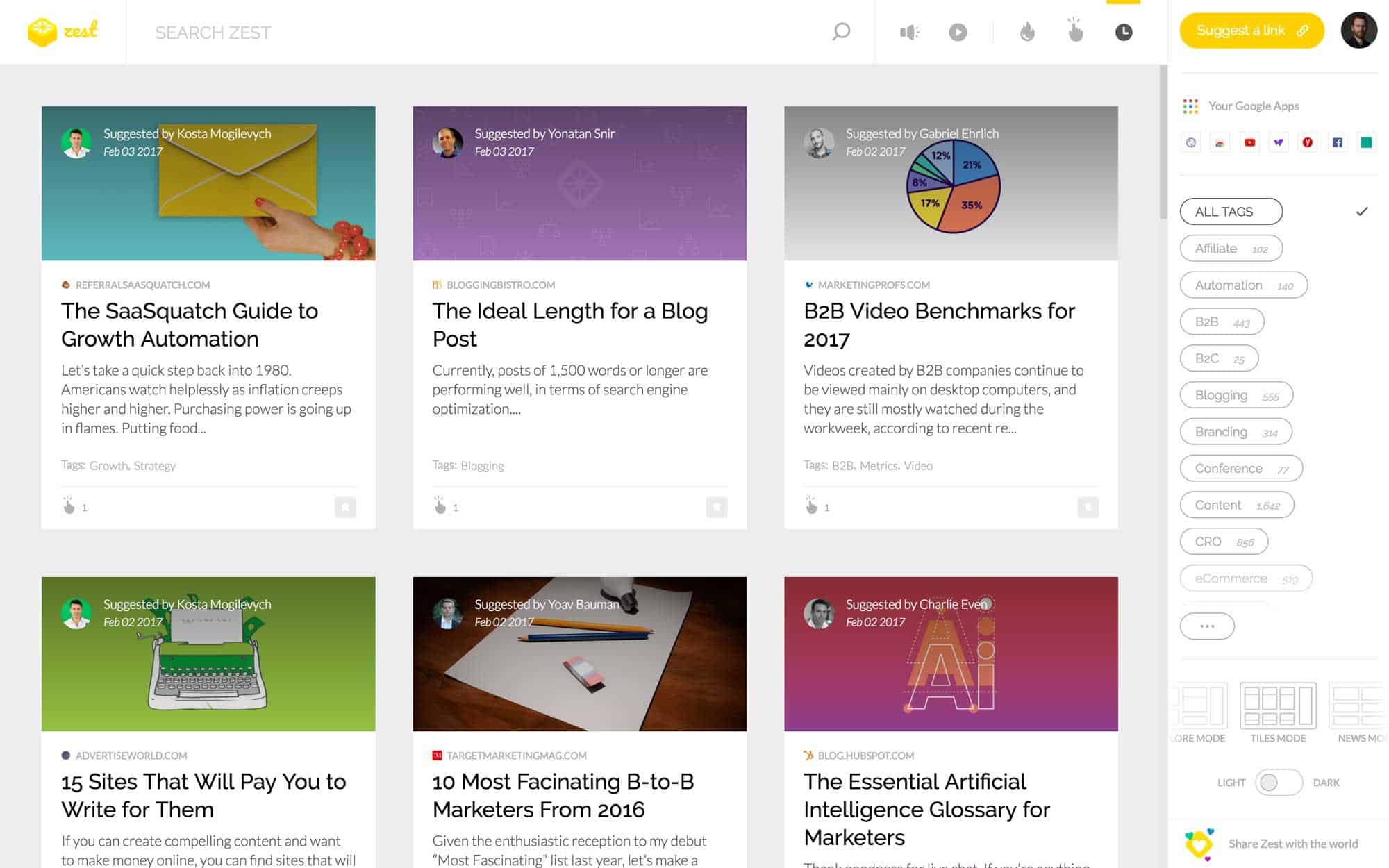Screen dimensions: 1389x868
Task: Click the main feed vertical scrollbar
Action: click(x=1163, y=142)
